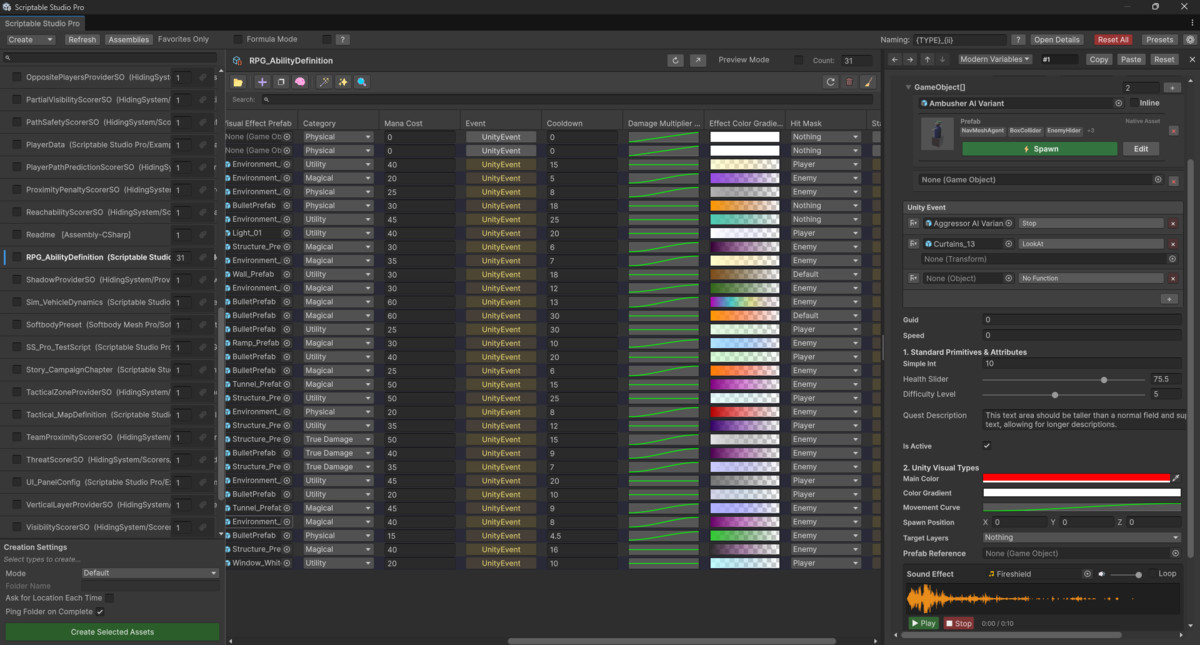This screenshot has height=645, width=1200.
Task: Open the Create menu
Action: (x=30, y=39)
